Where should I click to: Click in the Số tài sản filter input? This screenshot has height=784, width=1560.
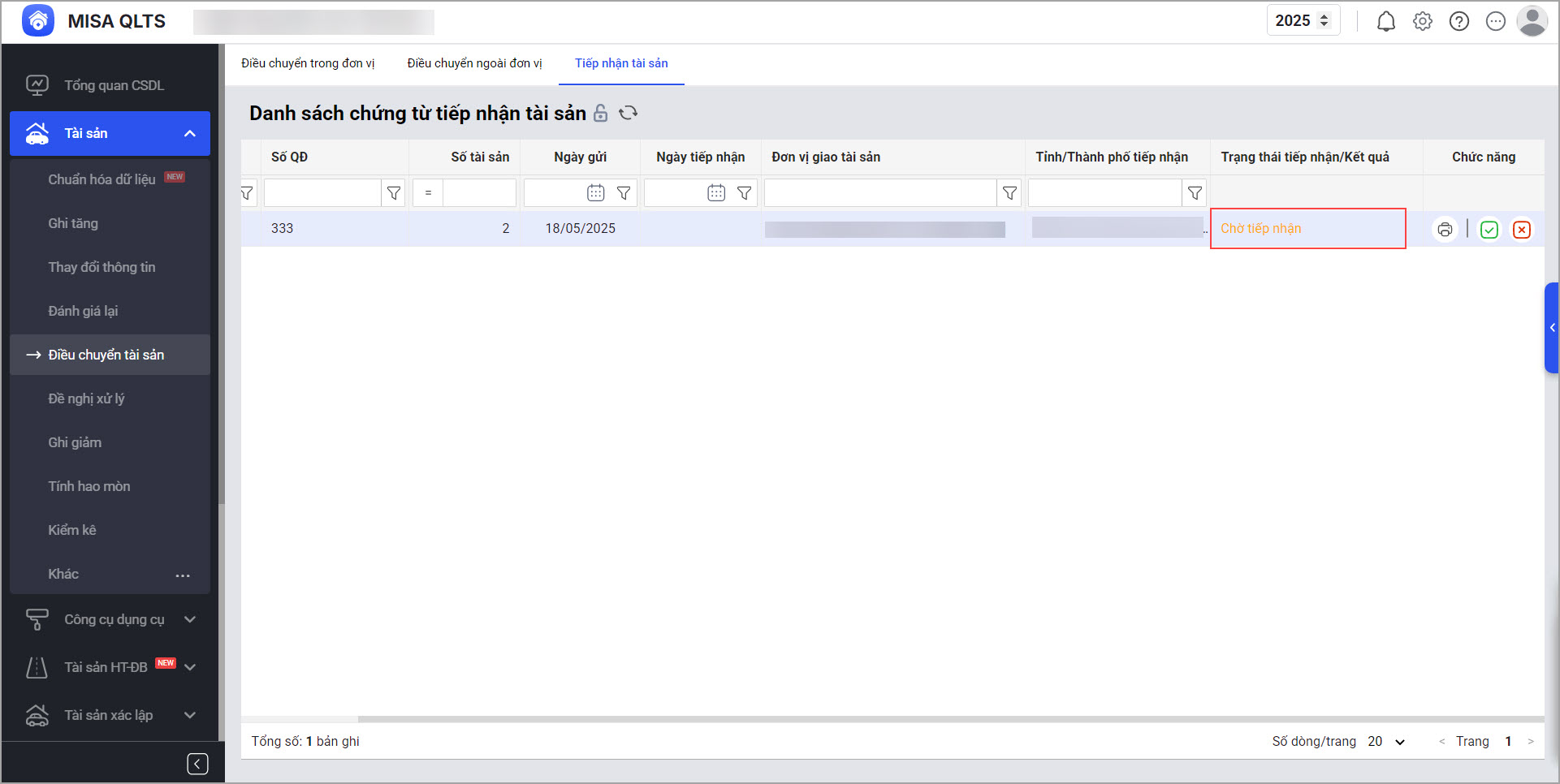pos(479,193)
